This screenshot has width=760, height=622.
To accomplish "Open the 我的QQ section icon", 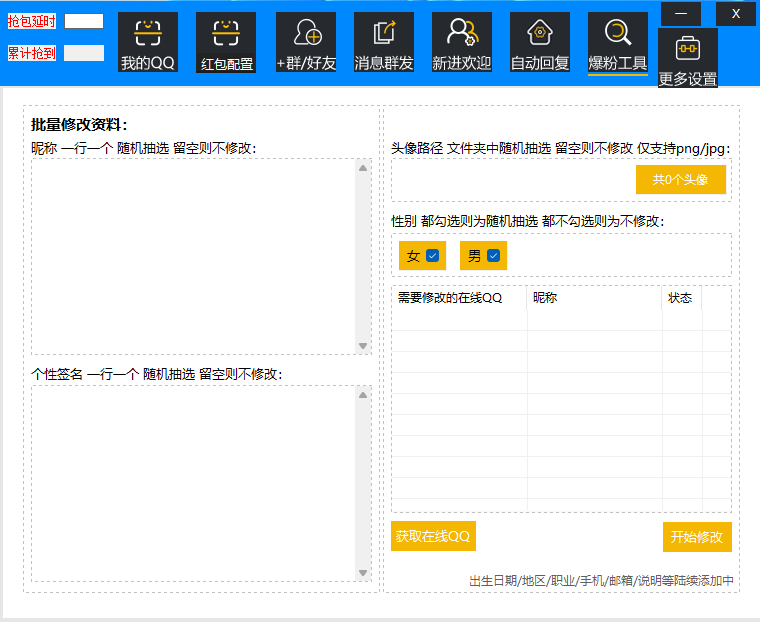I will [x=148, y=34].
